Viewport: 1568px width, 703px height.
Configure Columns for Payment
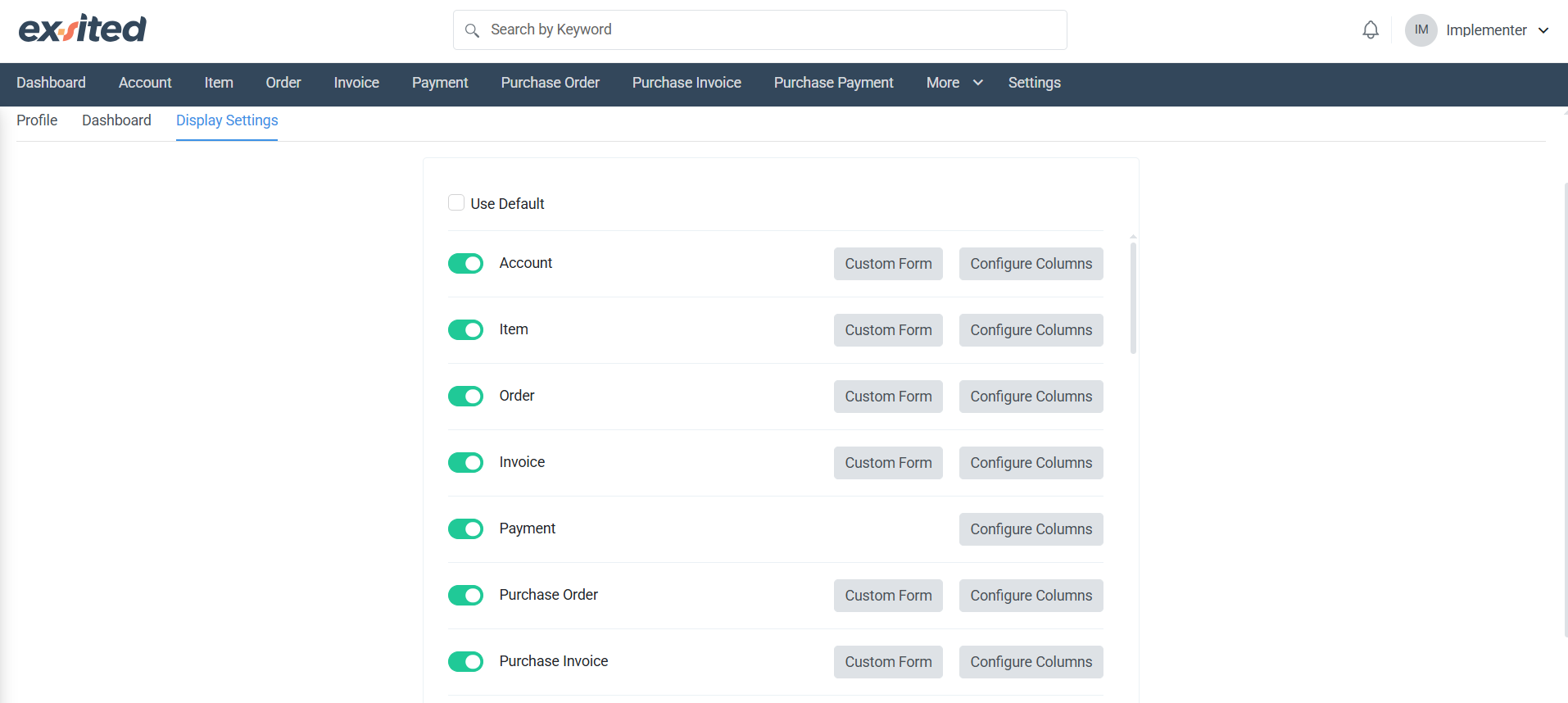pos(1031,529)
